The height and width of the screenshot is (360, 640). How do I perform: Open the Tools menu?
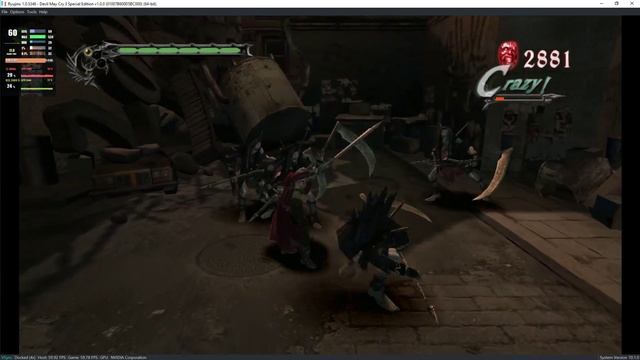pyautogui.click(x=32, y=12)
